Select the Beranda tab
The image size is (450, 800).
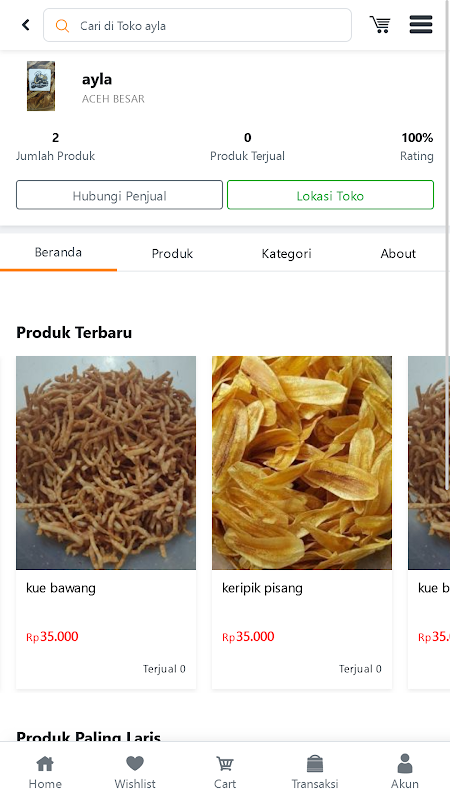pos(58,253)
